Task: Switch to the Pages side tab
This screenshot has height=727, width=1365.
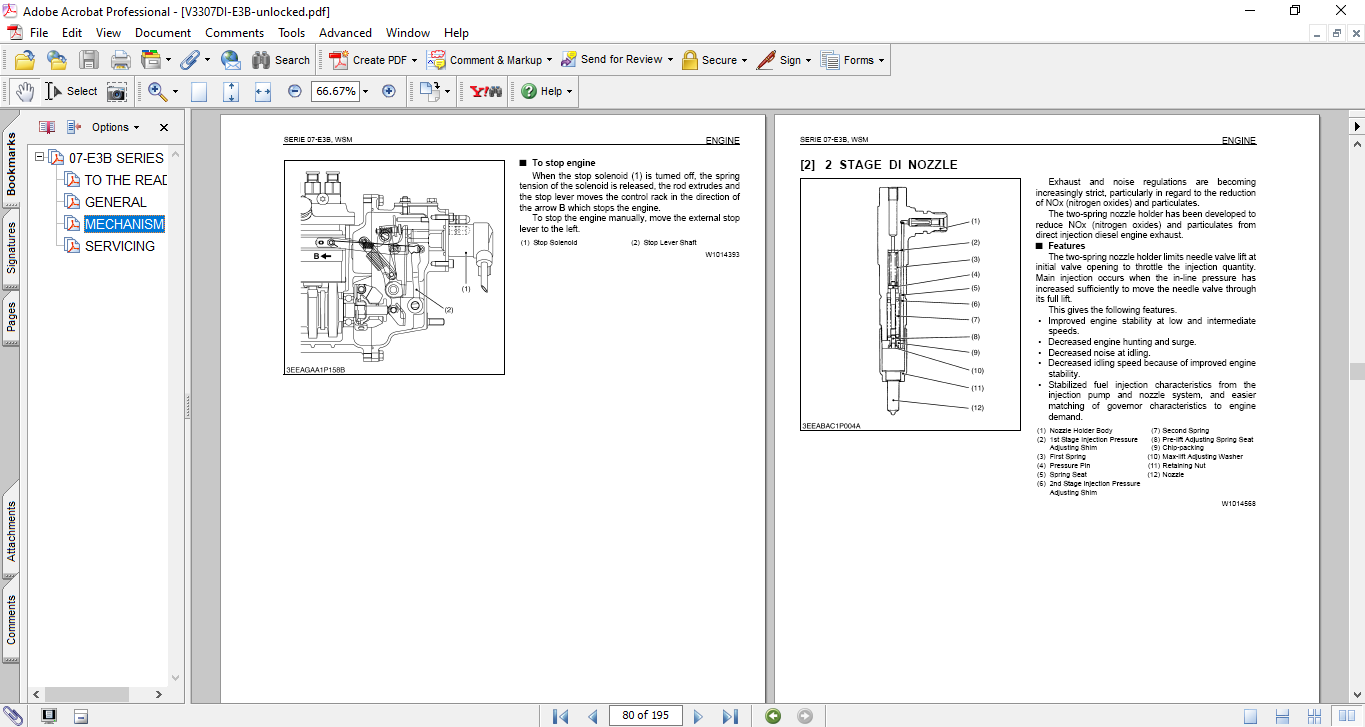Action: [11, 316]
